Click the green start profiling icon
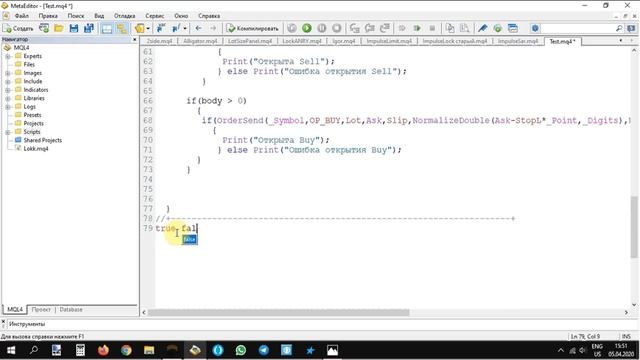This screenshot has width=640, height=360. coord(417,28)
